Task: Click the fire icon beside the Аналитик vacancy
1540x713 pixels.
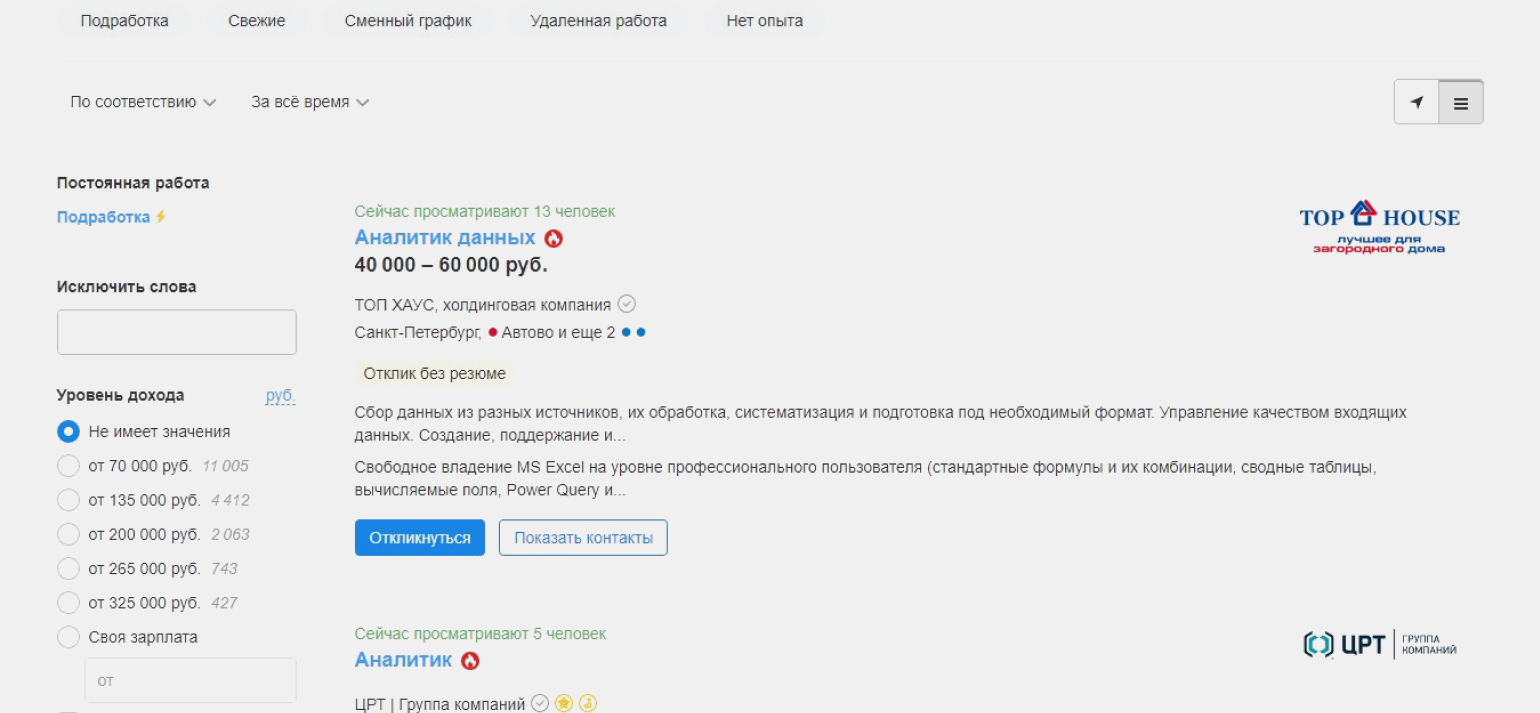Action: (x=470, y=661)
